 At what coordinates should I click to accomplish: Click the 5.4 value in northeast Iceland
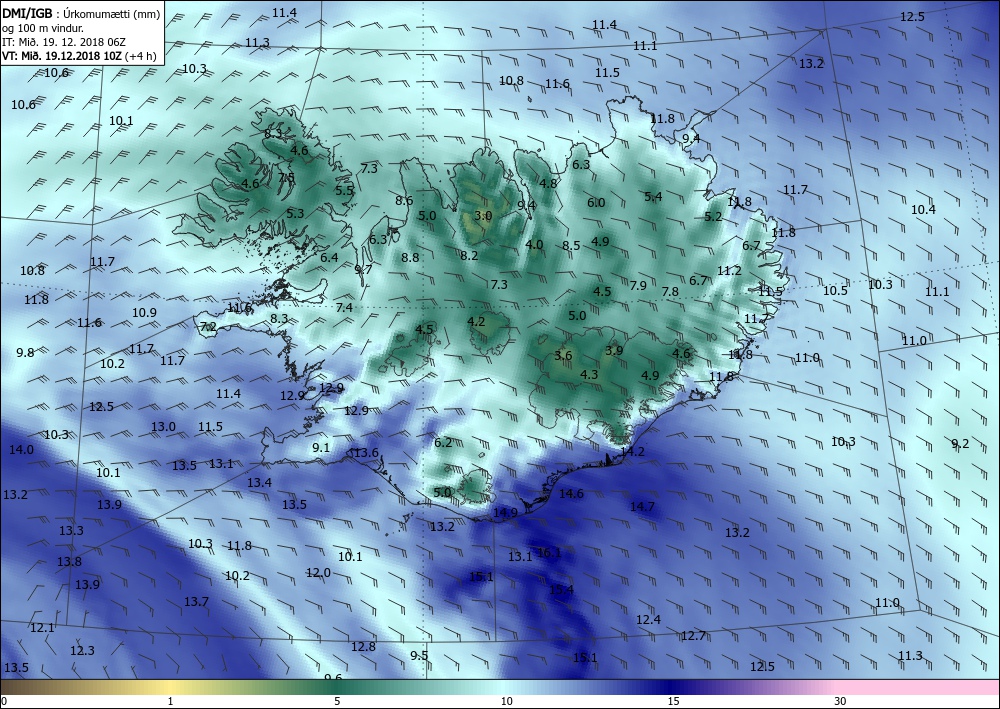pos(653,196)
